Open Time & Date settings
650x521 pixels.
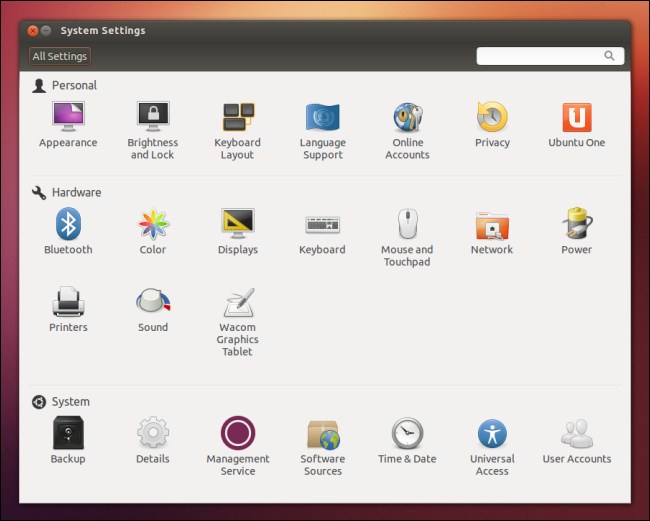[x=407, y=440]
